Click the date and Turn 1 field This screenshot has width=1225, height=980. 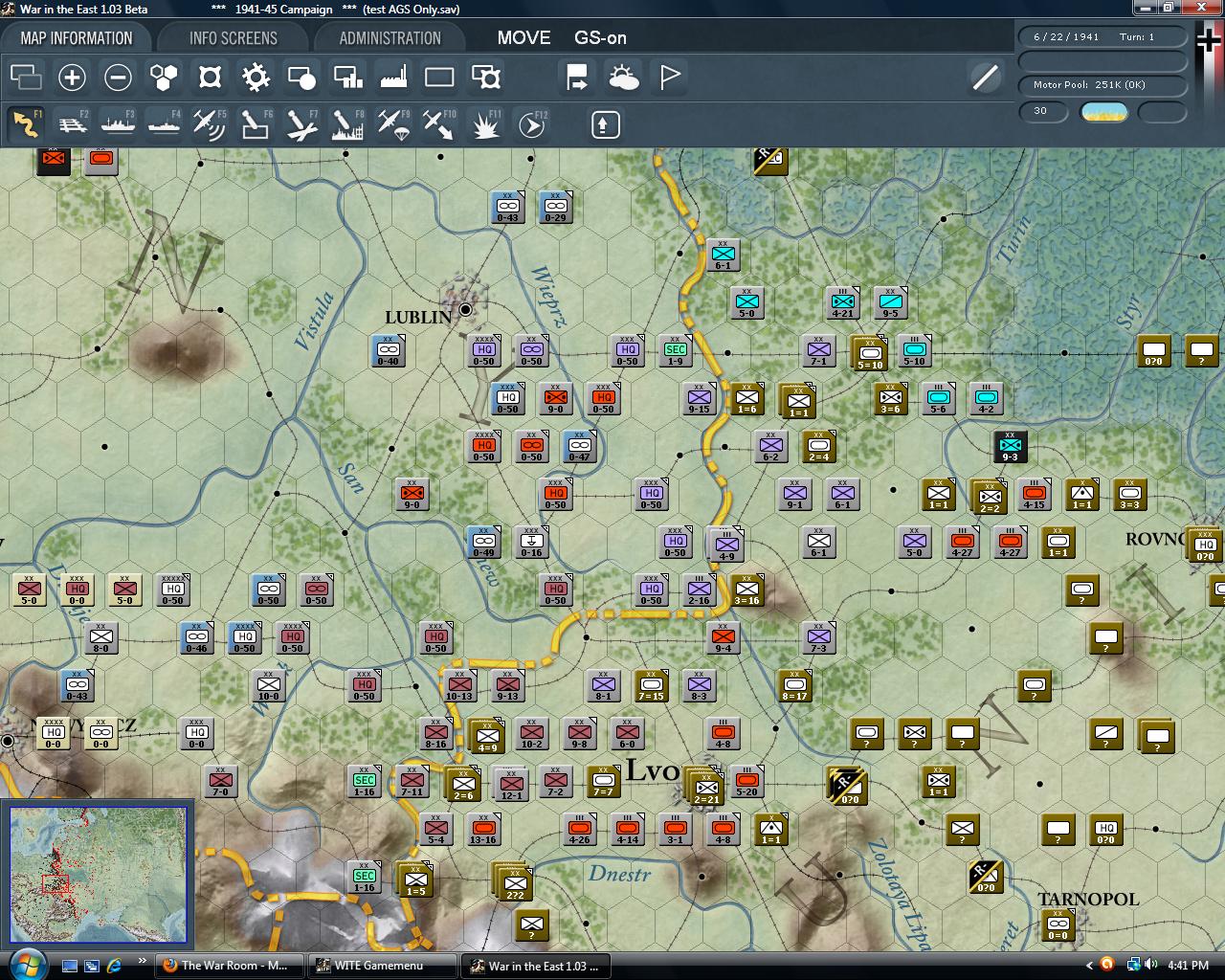pyautogui.click(x=1102, y=37)
